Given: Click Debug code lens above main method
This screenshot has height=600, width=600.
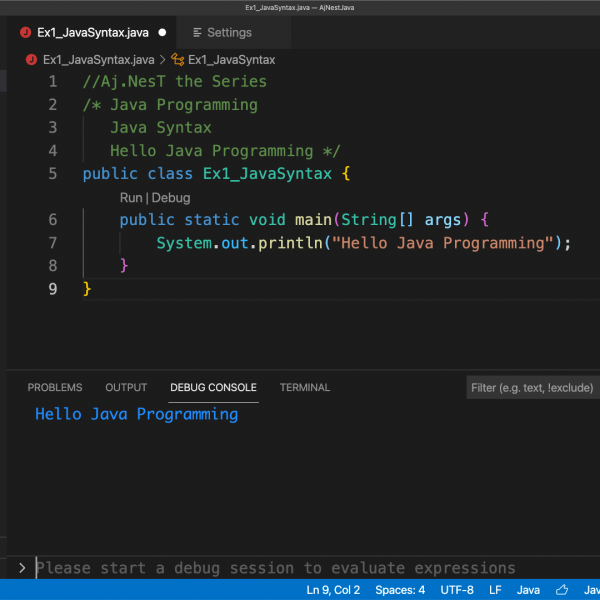Looking at the screenshot, I should pyautogui.click(x=171, y=198).
